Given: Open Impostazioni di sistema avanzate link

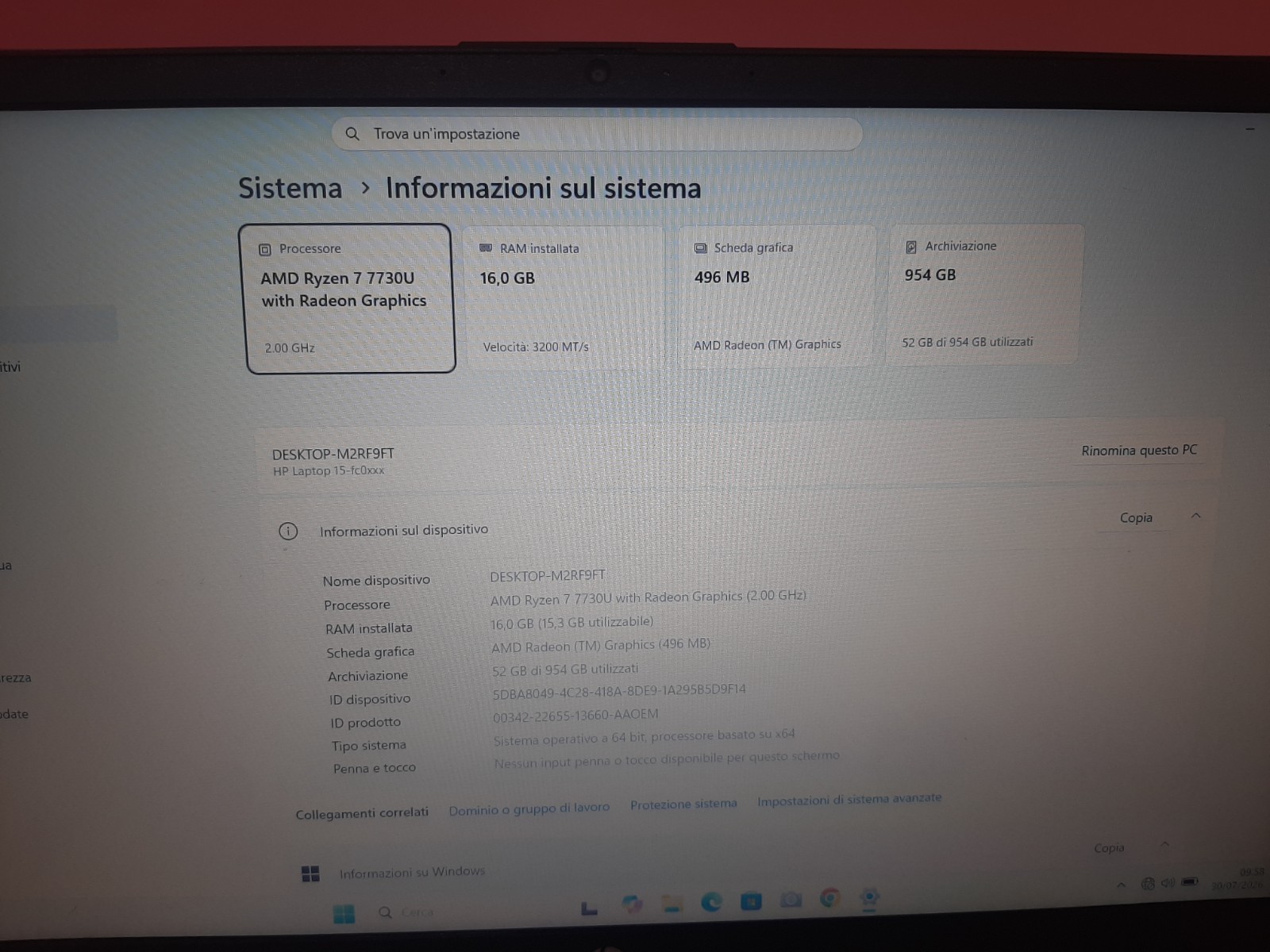Looking at the screenshot, I should tap(849, 799).
